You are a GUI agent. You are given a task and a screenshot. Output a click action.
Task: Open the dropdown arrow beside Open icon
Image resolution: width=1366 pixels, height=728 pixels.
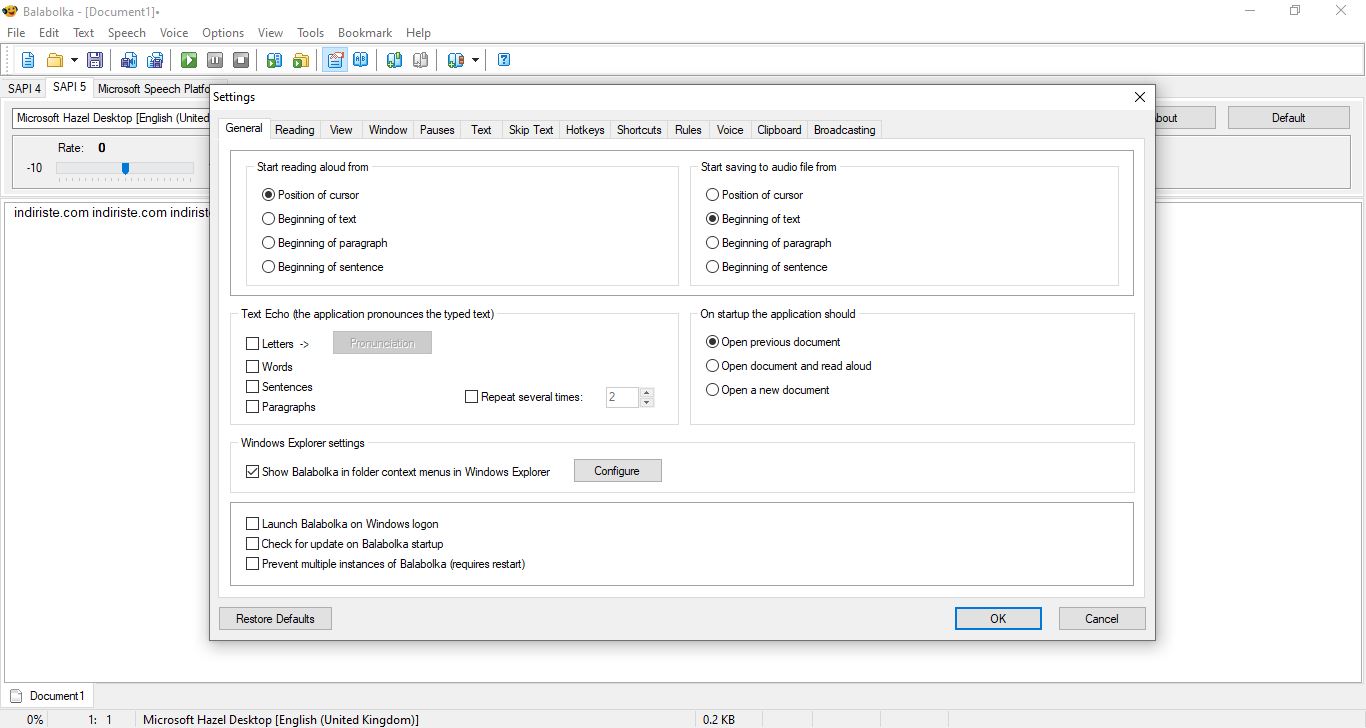[x=74, y=60]
